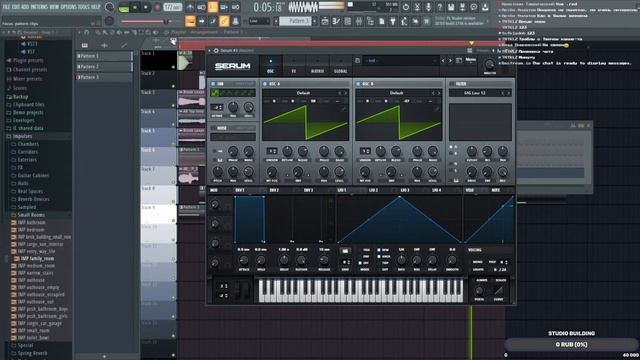
Task: Click previous preset arrow in Serum header
Action: (x=443, y=60)
